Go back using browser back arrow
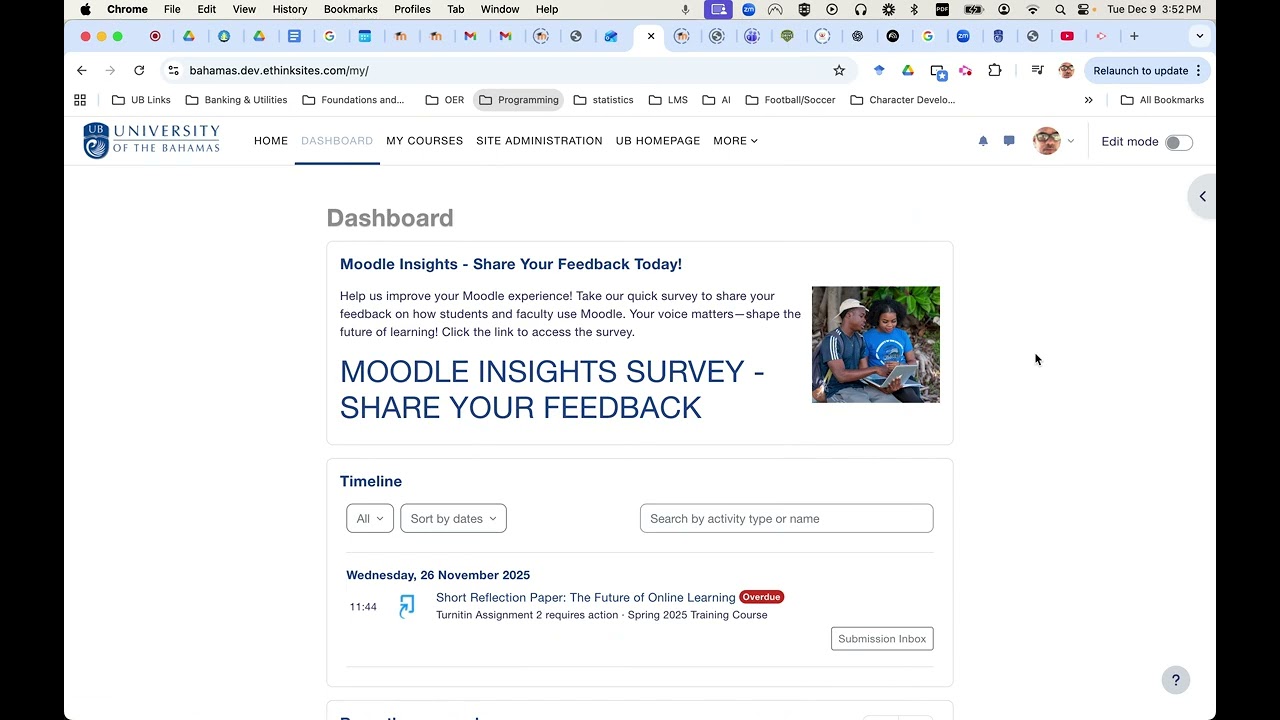 (x=82, y=71)
